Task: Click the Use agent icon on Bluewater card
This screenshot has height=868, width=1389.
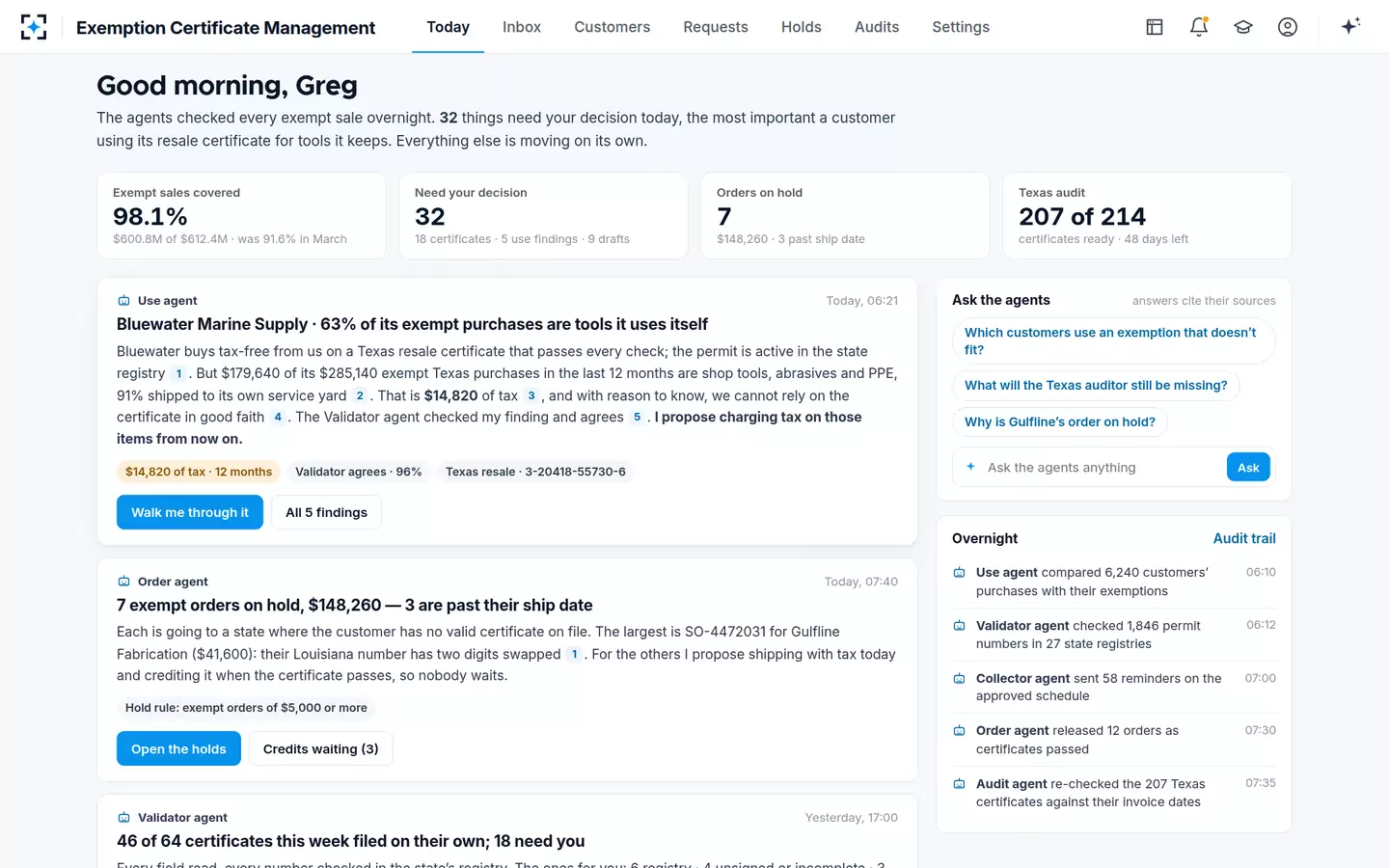Action: [x=123, y=301]
